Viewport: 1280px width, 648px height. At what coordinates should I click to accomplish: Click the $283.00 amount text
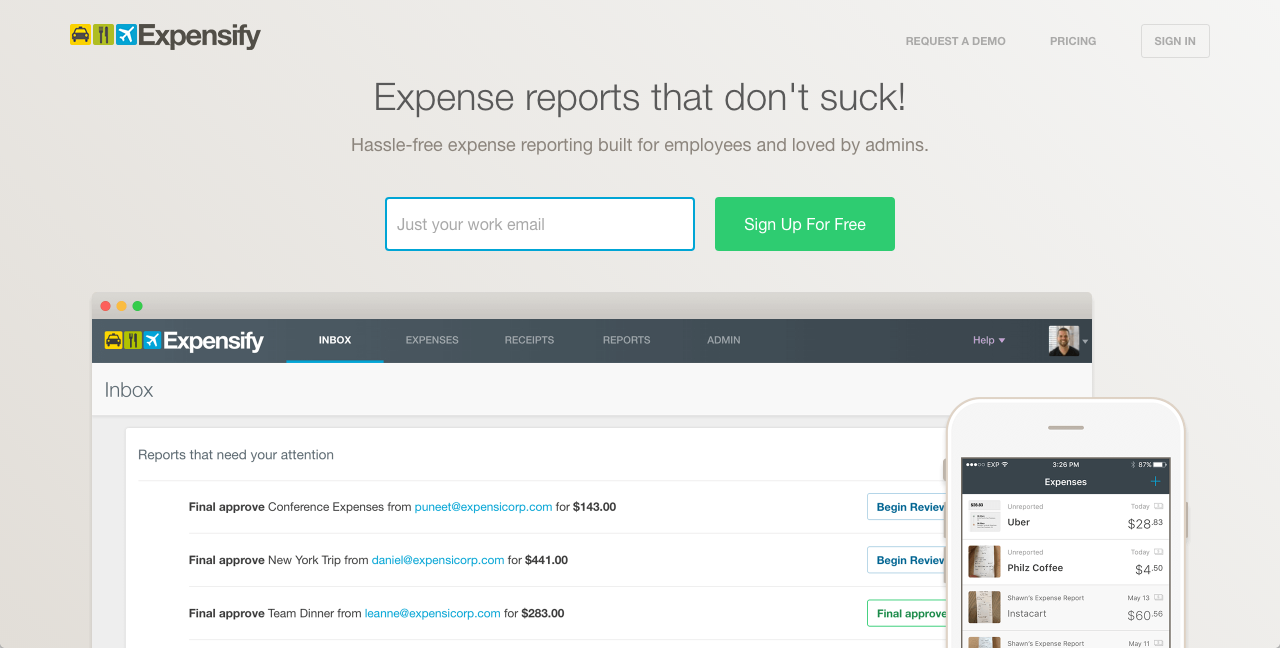coord(543,613)
